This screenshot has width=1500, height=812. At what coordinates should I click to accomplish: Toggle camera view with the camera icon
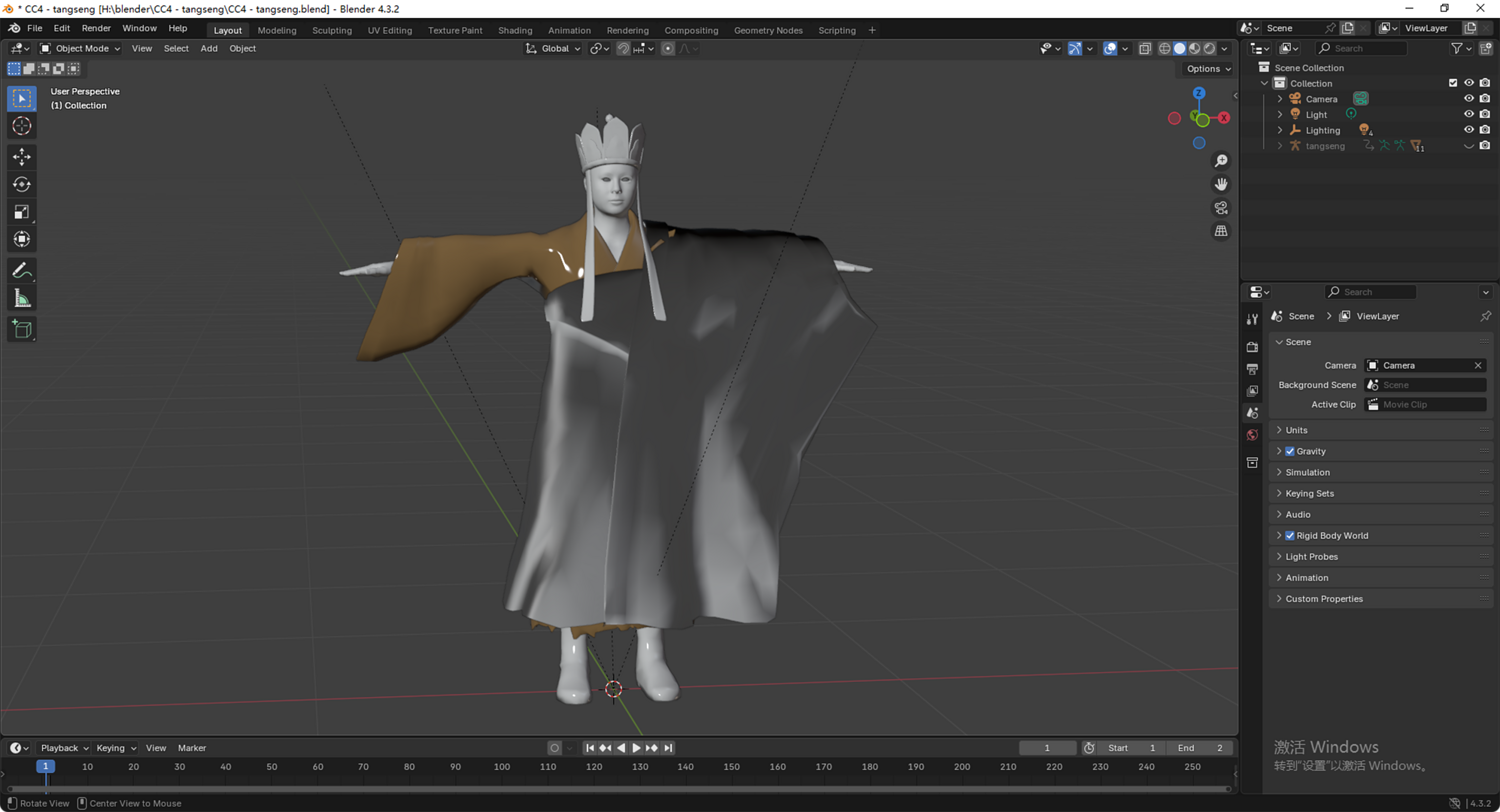(x=1221, y=208)
